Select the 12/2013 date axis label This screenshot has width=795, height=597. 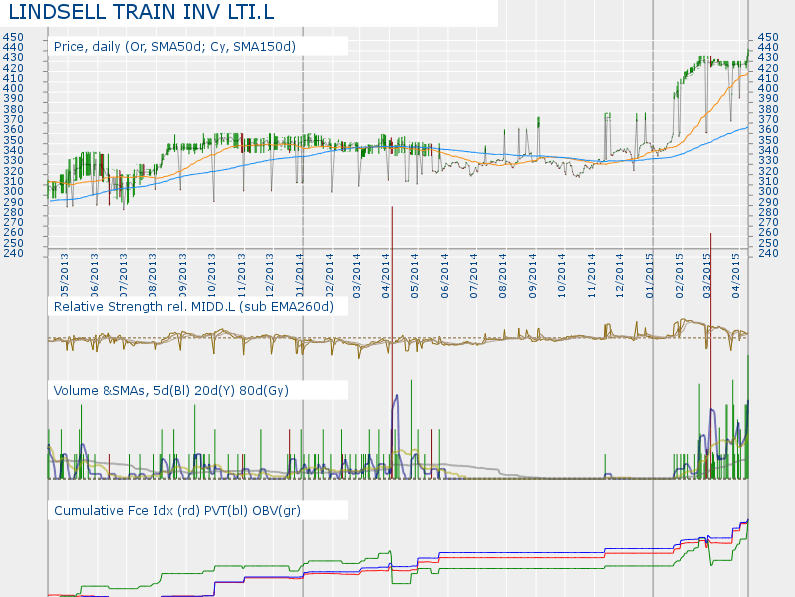[270, 275]
